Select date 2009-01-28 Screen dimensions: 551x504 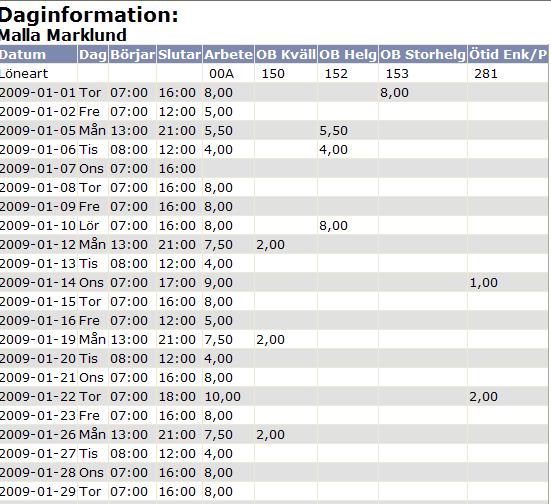pyautogui.click(x=38, y=472)
